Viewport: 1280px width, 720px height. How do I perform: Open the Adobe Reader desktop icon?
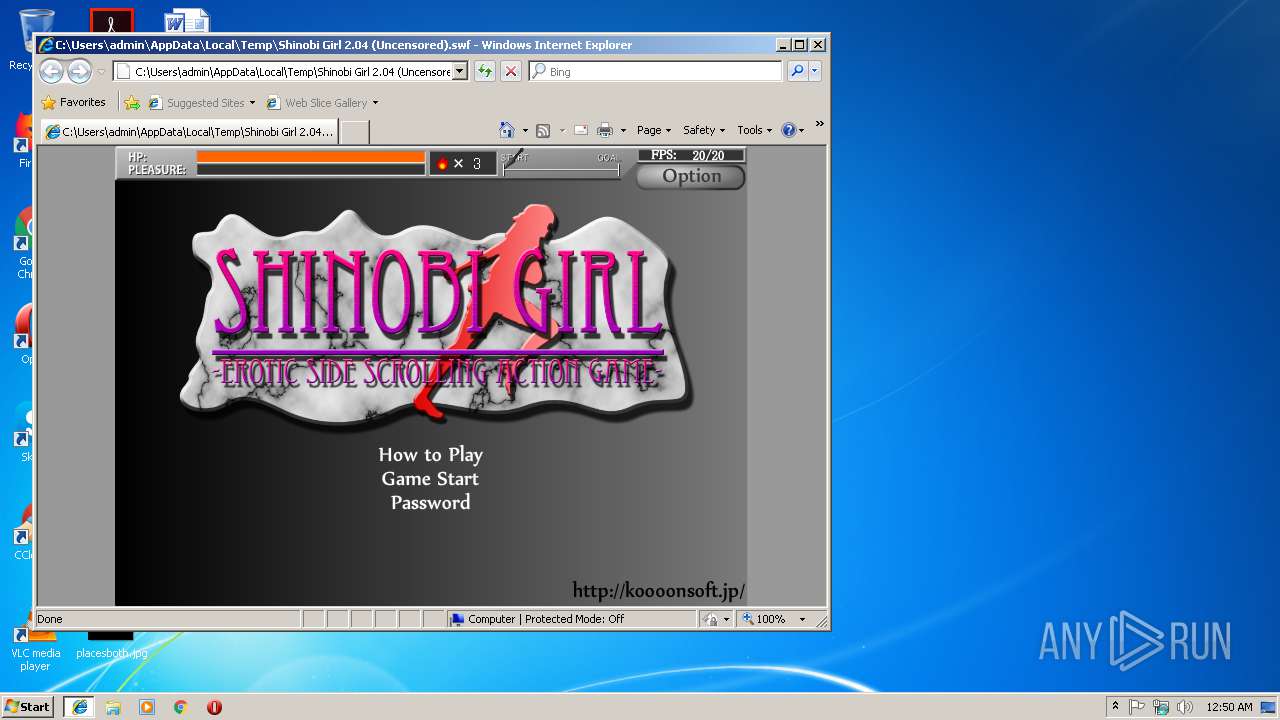111,21
